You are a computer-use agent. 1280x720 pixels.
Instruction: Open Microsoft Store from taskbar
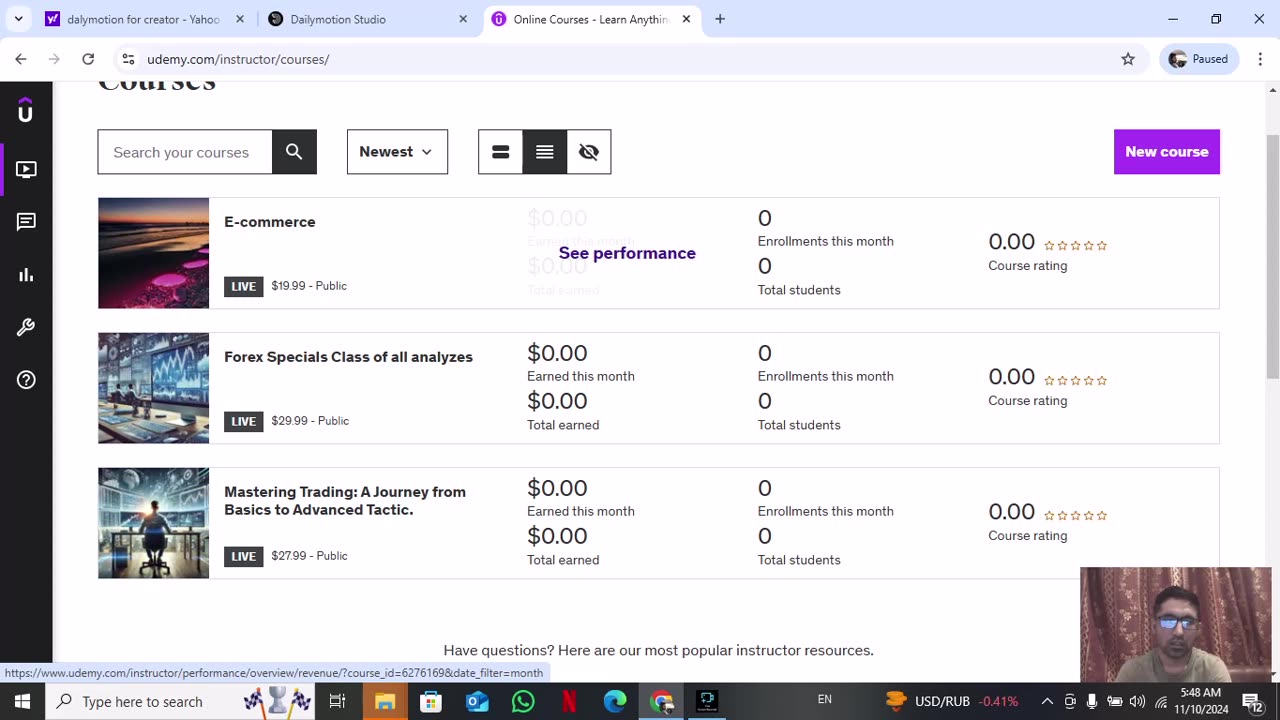click(431, 701)
